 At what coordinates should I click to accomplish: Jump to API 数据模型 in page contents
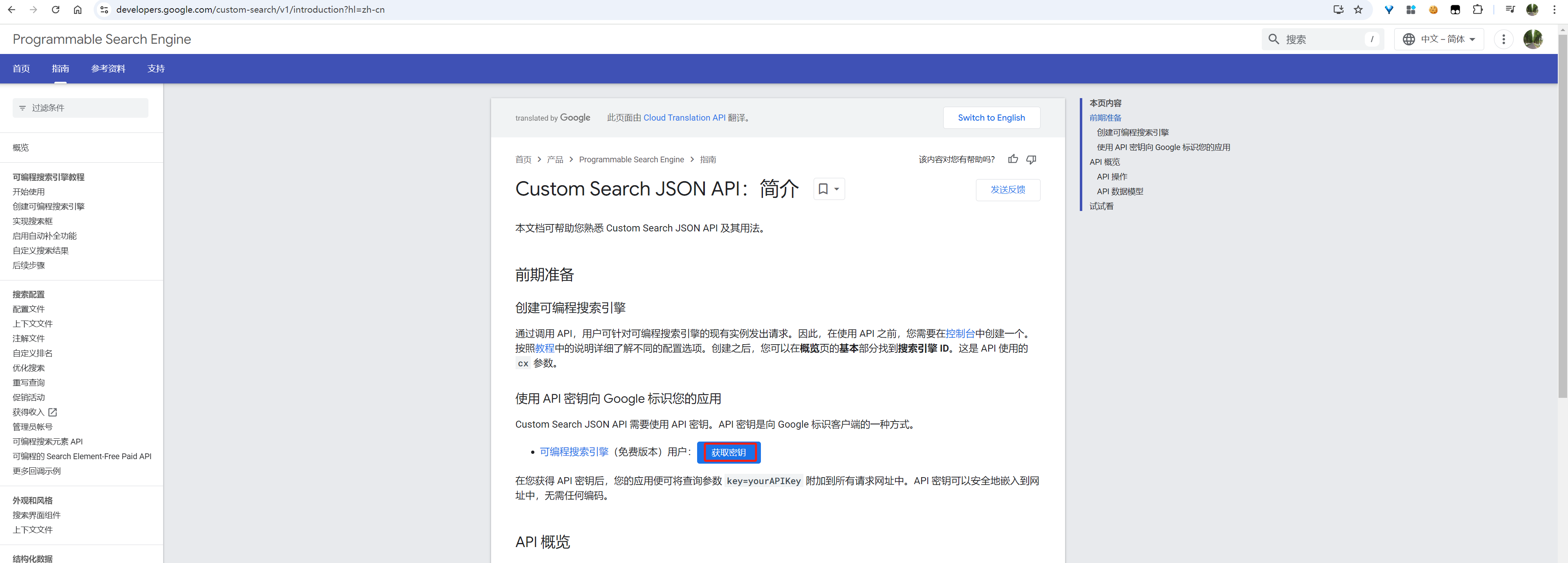point(1119,191)
